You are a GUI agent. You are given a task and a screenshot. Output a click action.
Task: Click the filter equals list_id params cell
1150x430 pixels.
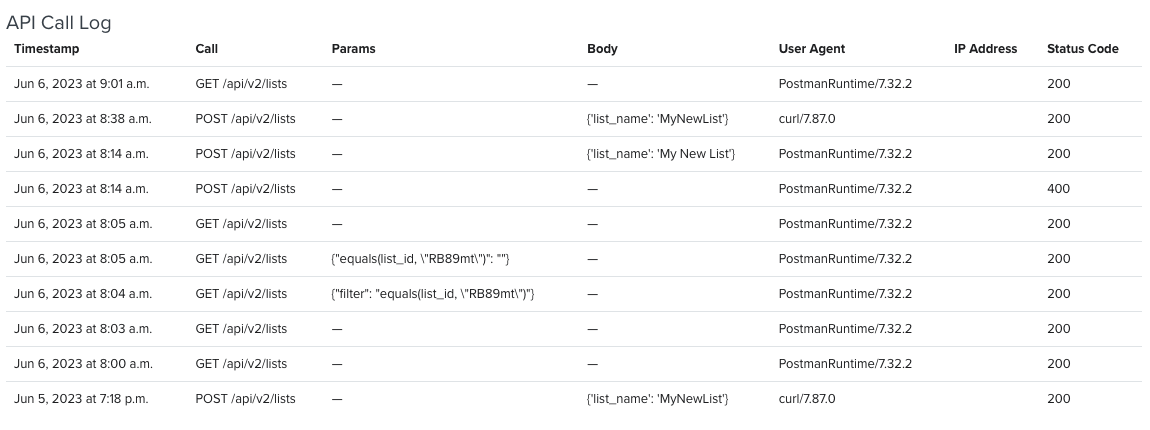click(433, 294)
